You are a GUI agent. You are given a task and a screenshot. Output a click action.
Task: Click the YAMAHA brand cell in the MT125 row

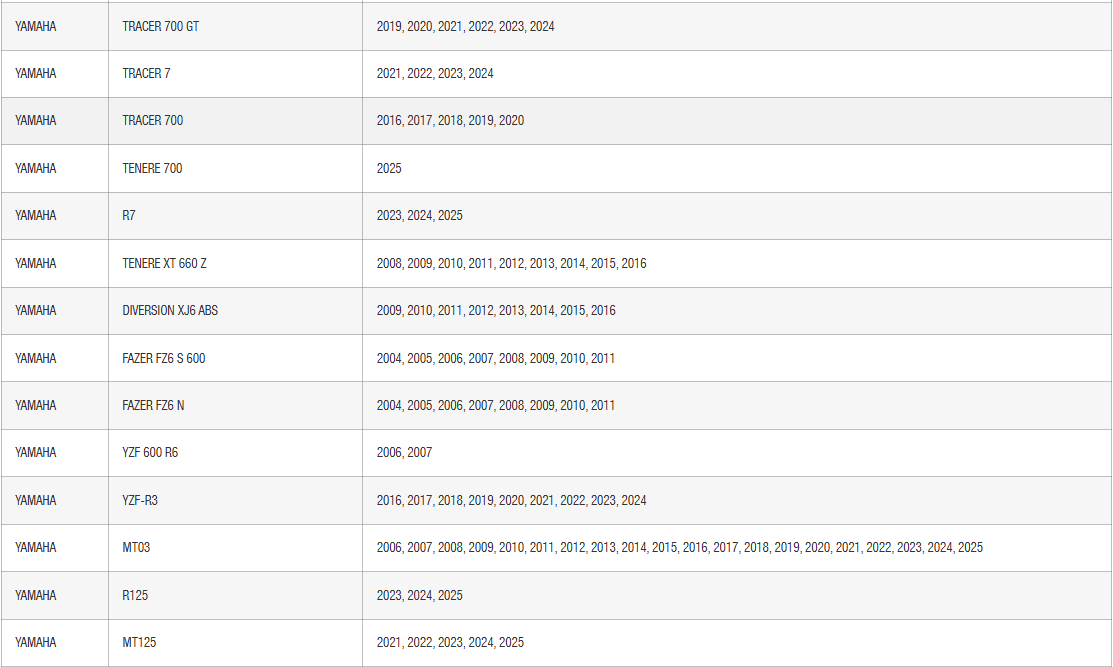point(36,642)
